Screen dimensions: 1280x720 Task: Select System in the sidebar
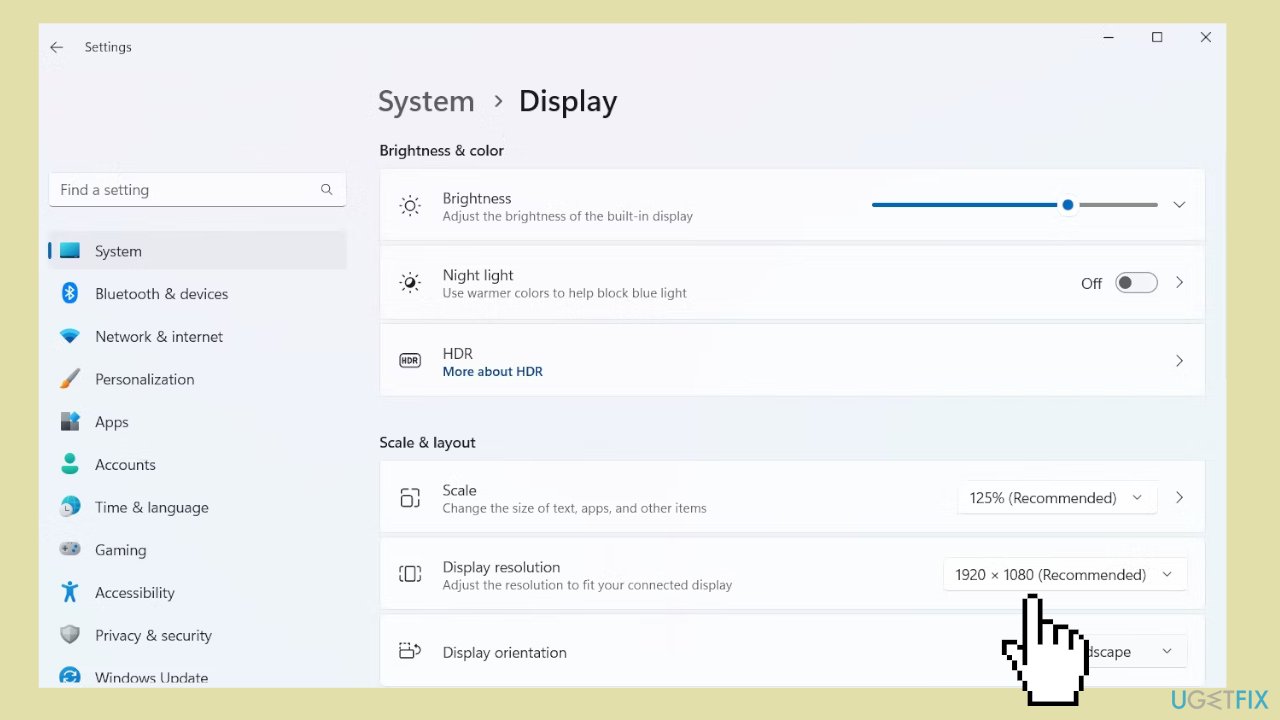point(197,251)
